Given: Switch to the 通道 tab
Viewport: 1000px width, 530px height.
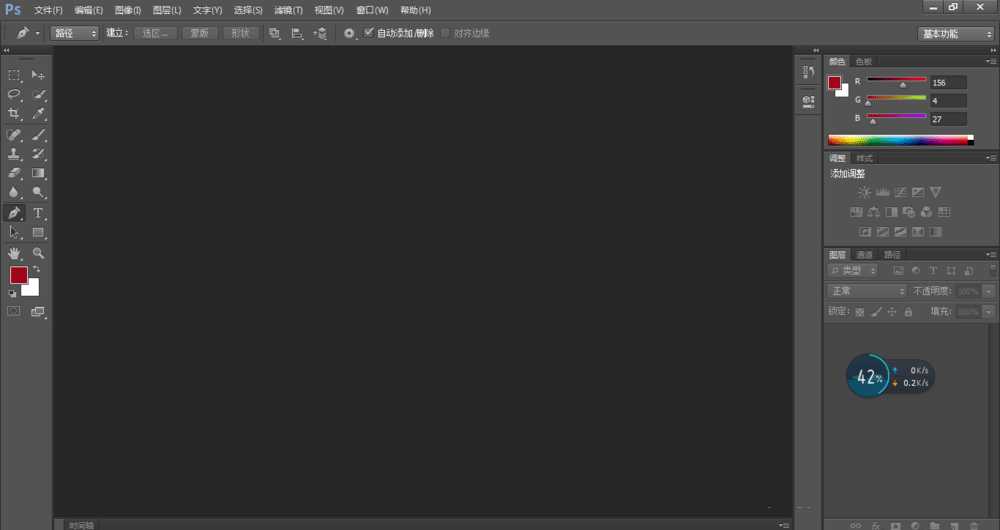Looking at the screenshot, I should pyautogui.click(x=864, y=255).
